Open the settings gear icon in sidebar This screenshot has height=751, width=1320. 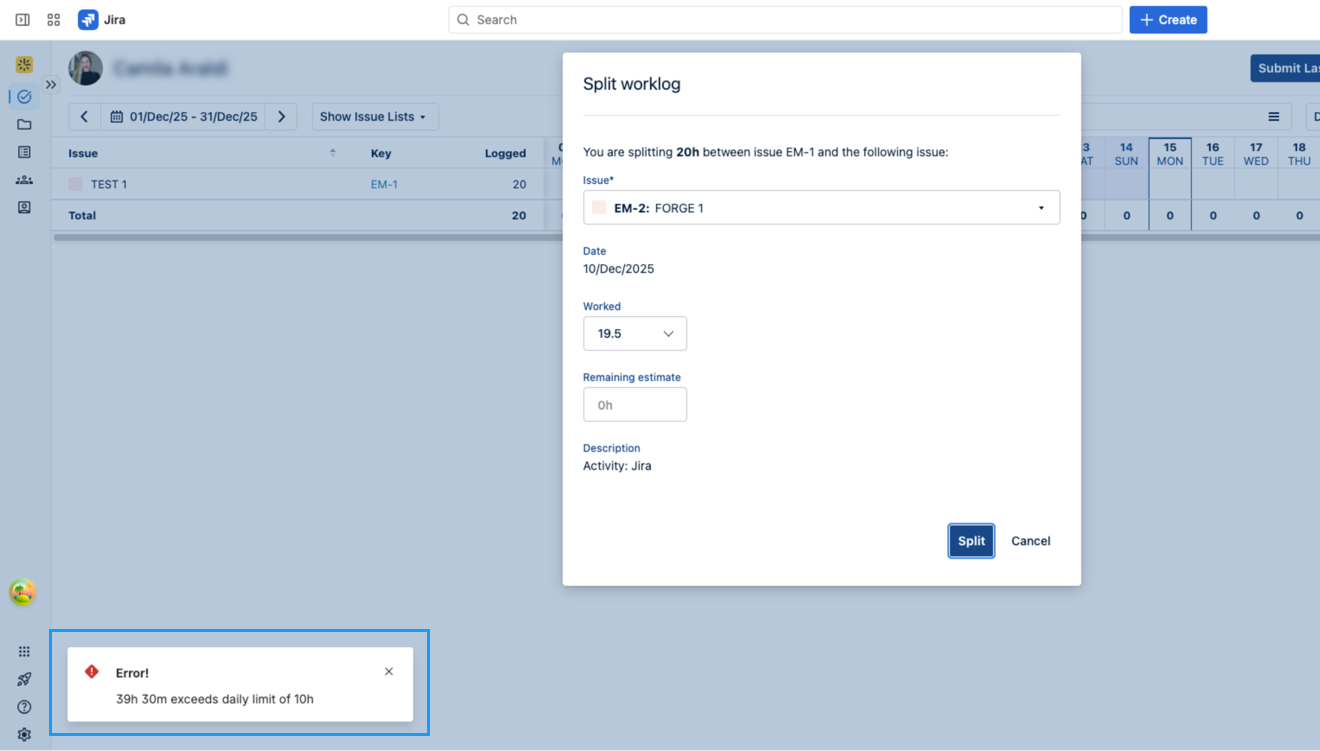[x=24, y=734]
